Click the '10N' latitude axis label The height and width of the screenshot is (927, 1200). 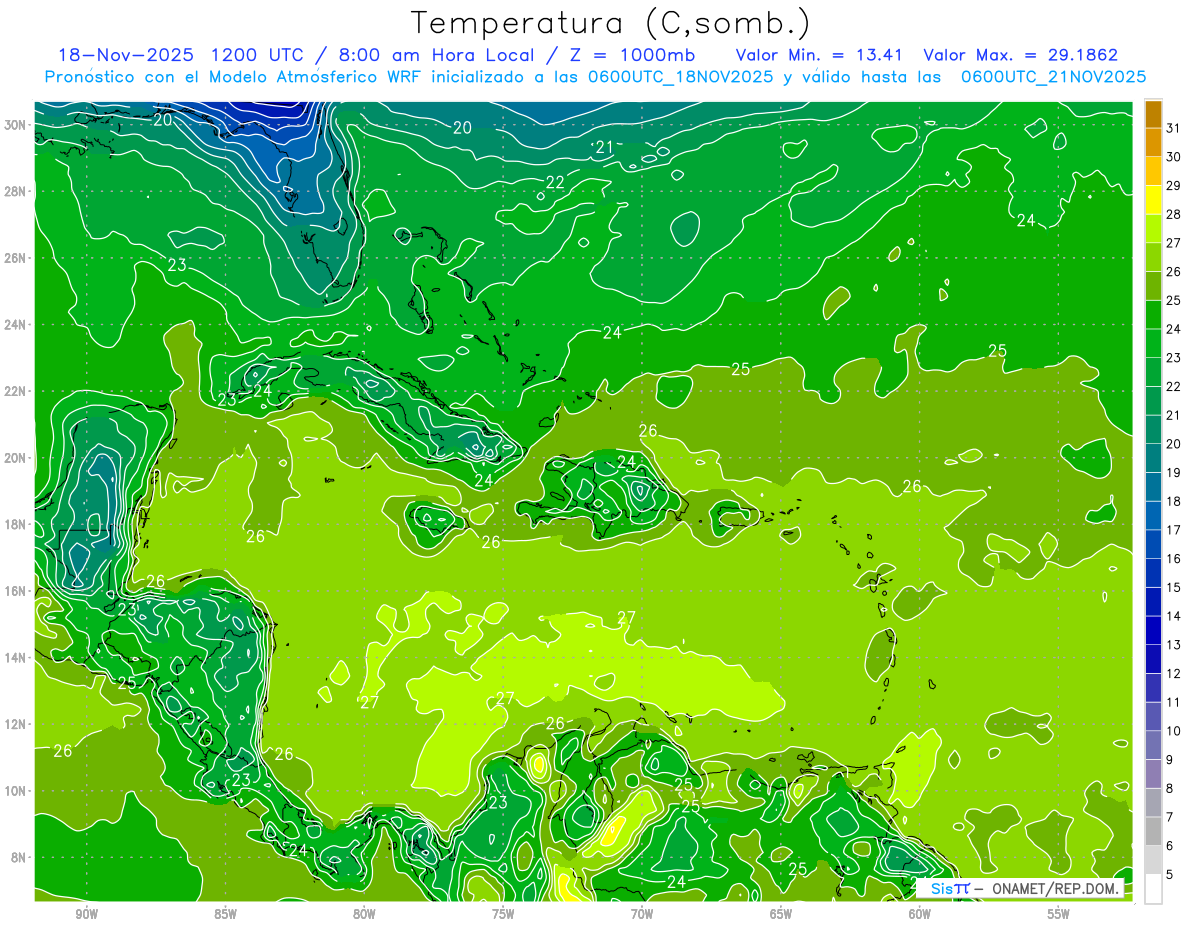click(15, 791)
